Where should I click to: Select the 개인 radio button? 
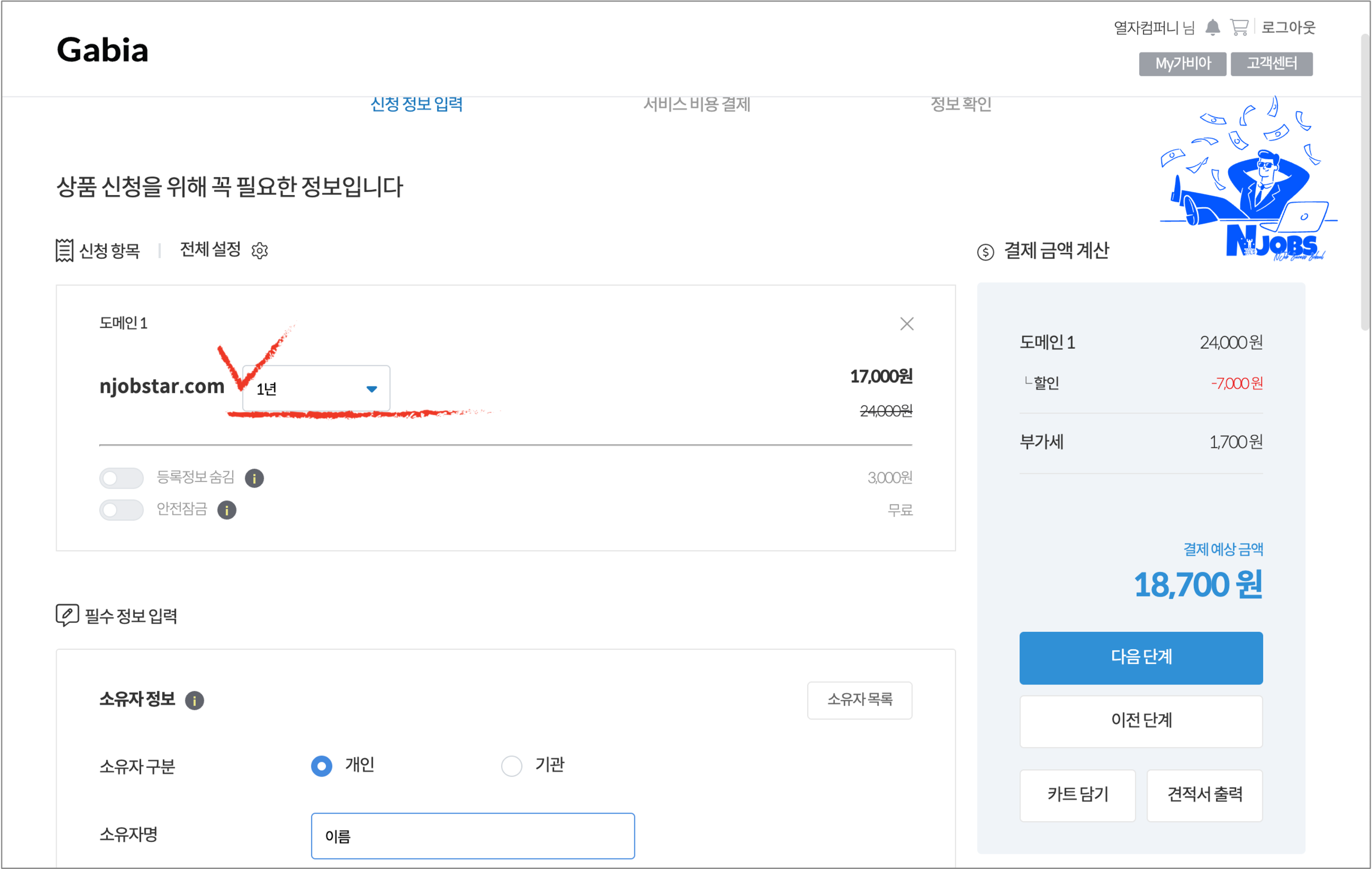[x=322, y=766]
